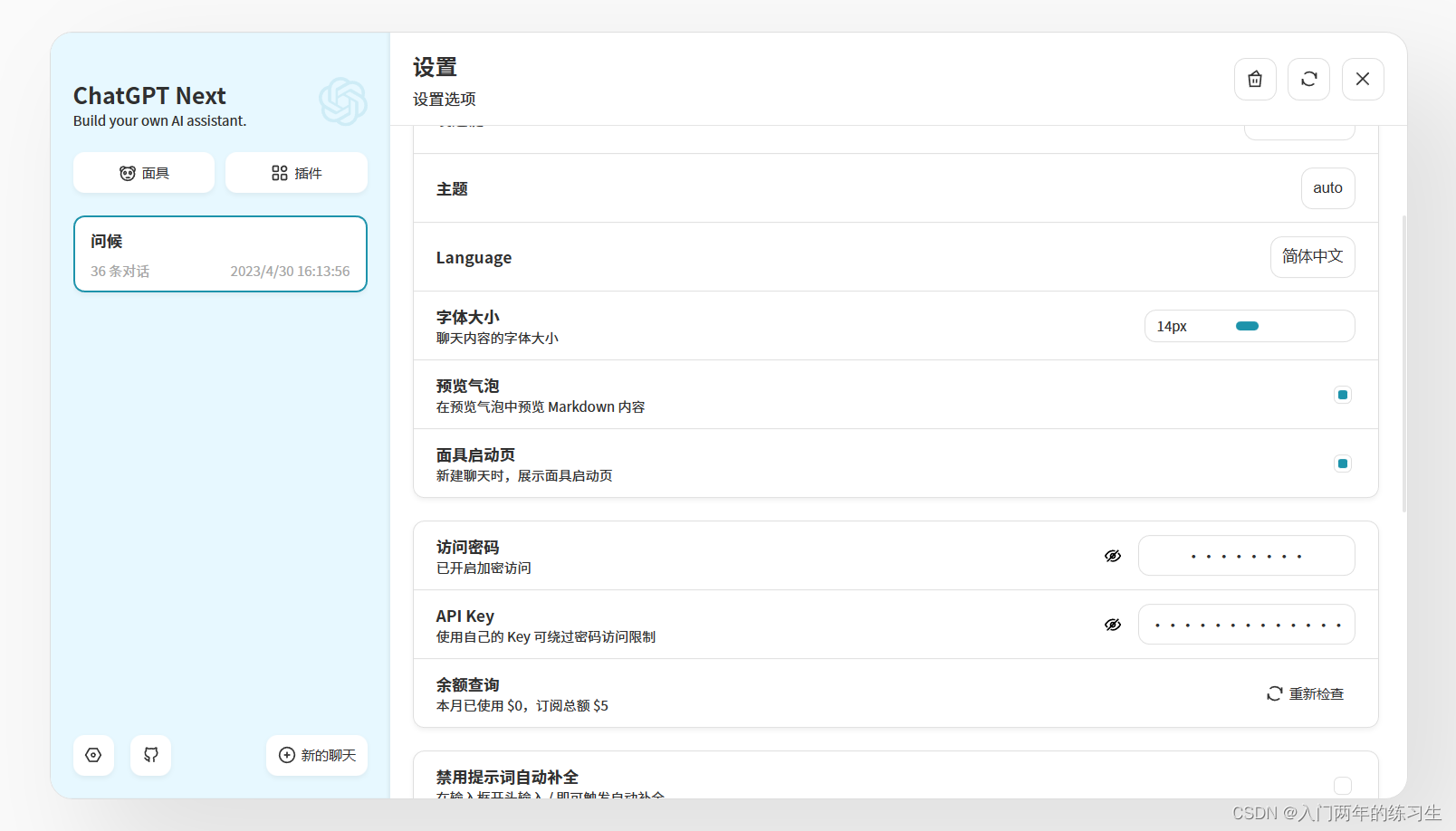Click the 已开启加密访问 status text
The width and height of the screenshot is (1456, 831).
(484, 568)
